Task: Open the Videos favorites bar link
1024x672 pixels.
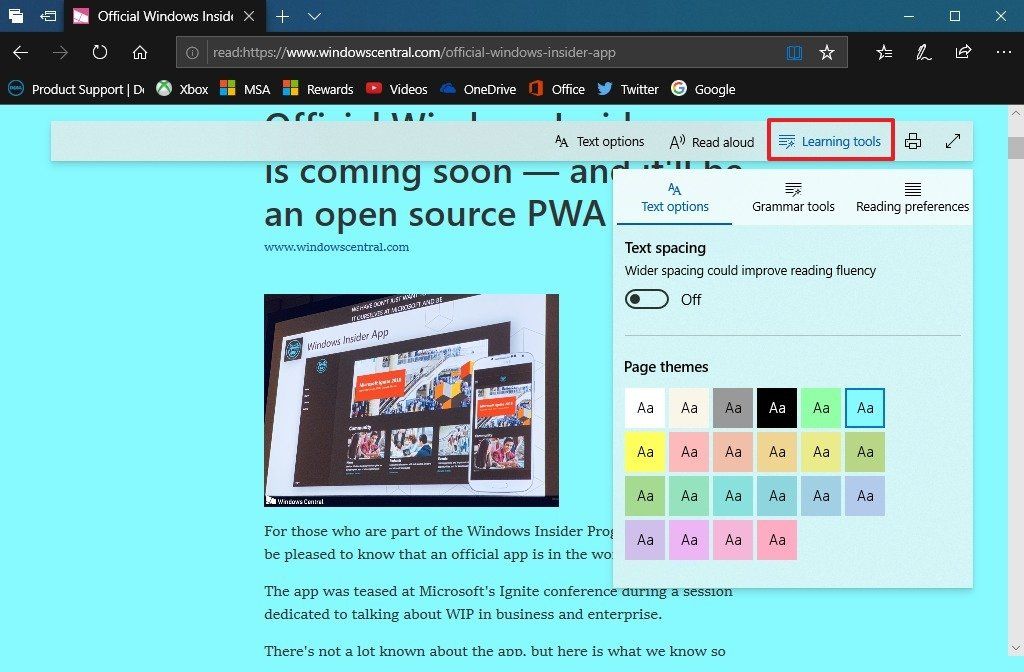Action: [396, 89]
